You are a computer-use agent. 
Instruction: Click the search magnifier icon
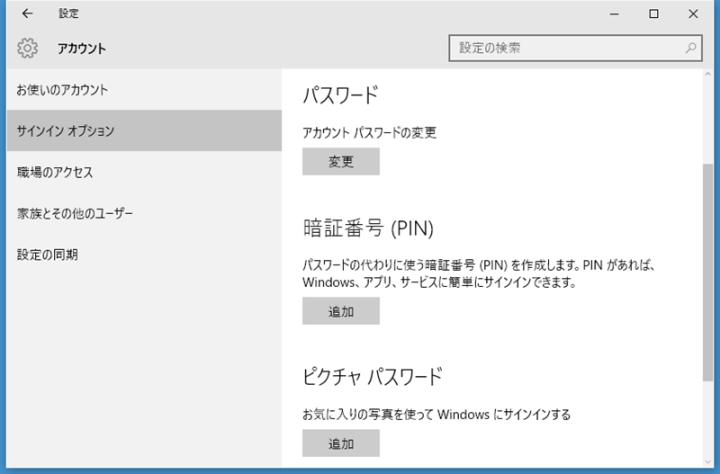click(x=690, y=48)
